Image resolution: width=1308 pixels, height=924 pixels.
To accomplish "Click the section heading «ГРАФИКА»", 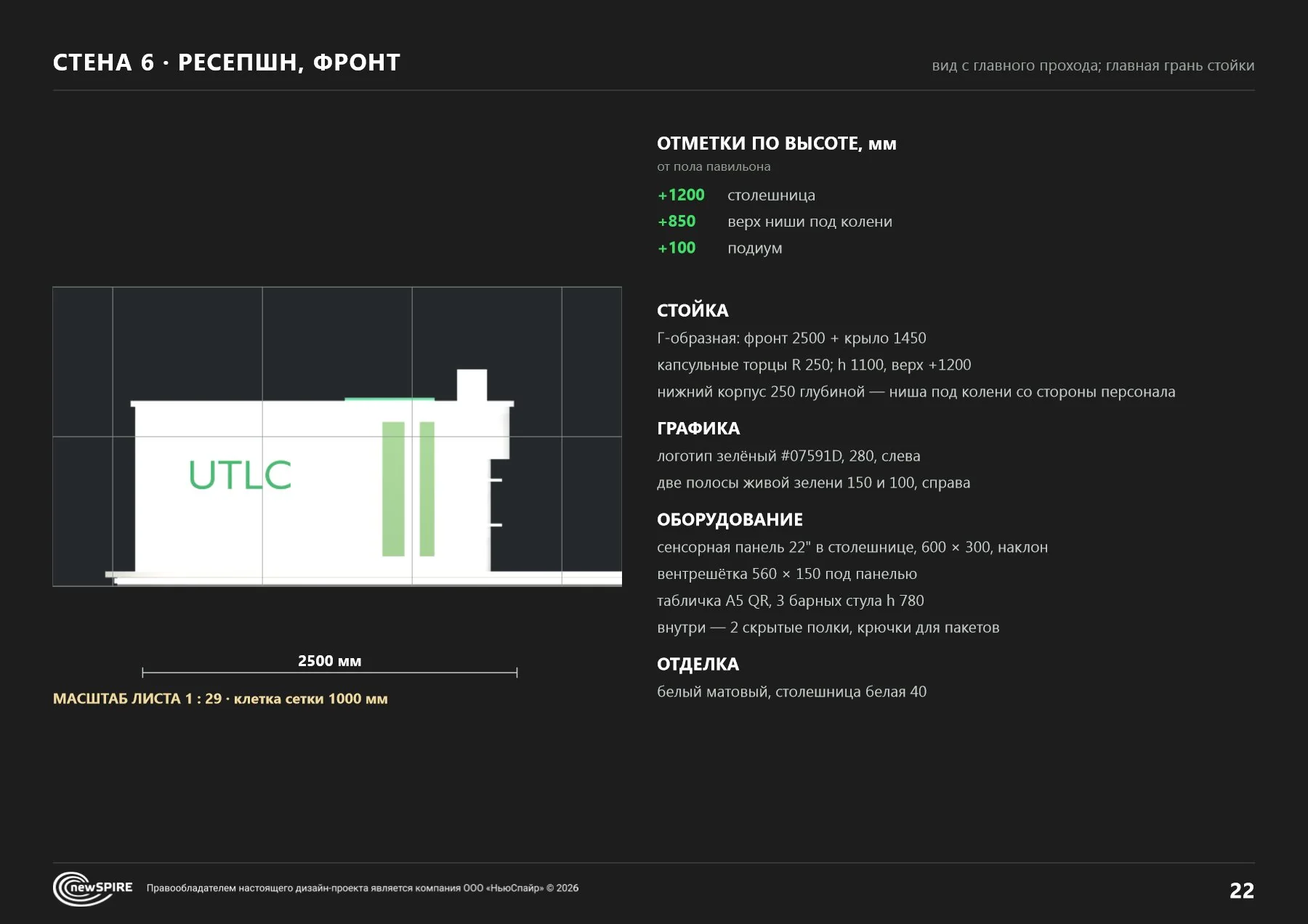I will [698, 428].
